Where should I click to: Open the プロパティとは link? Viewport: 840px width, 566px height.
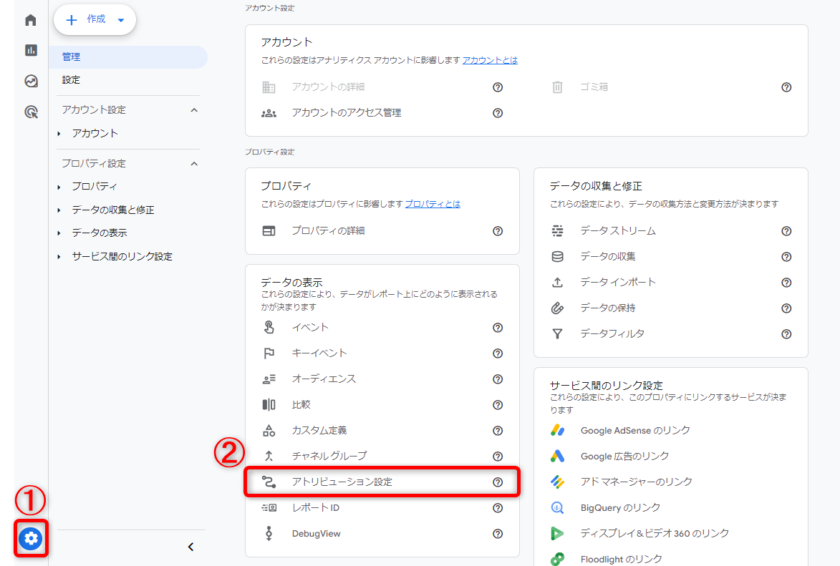pos(432,204)
